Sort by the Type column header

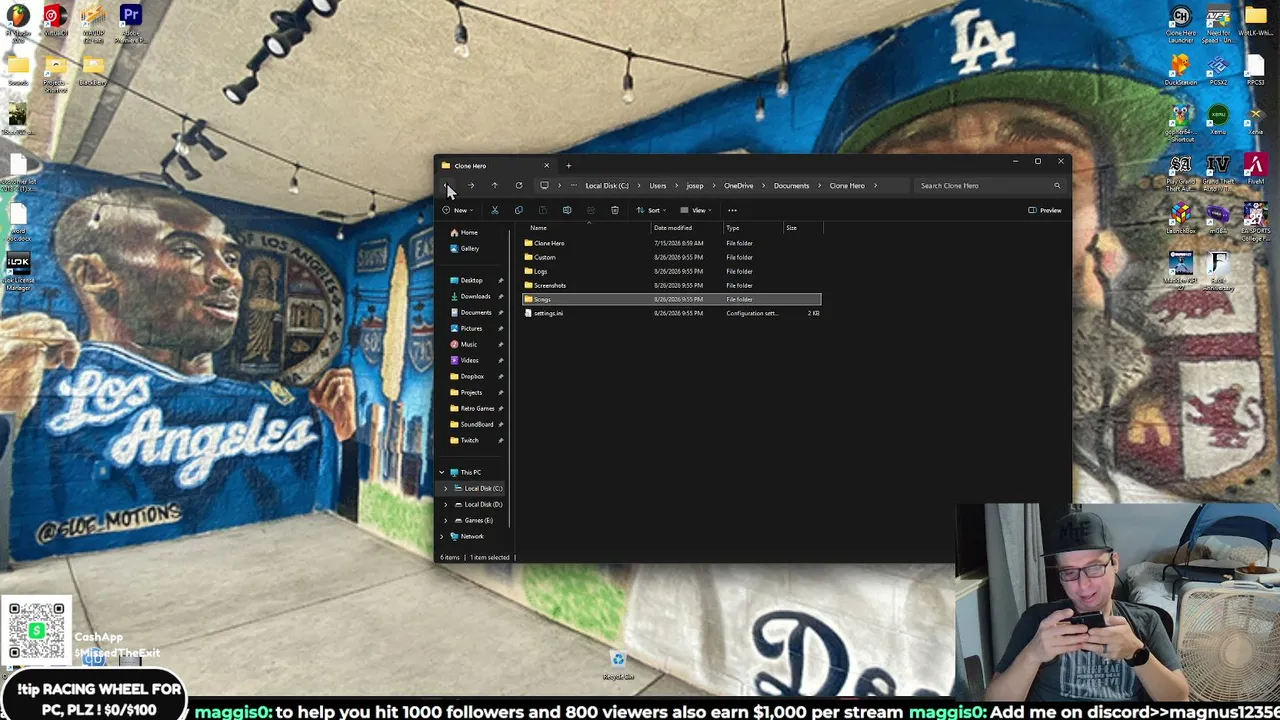[732, 228]
